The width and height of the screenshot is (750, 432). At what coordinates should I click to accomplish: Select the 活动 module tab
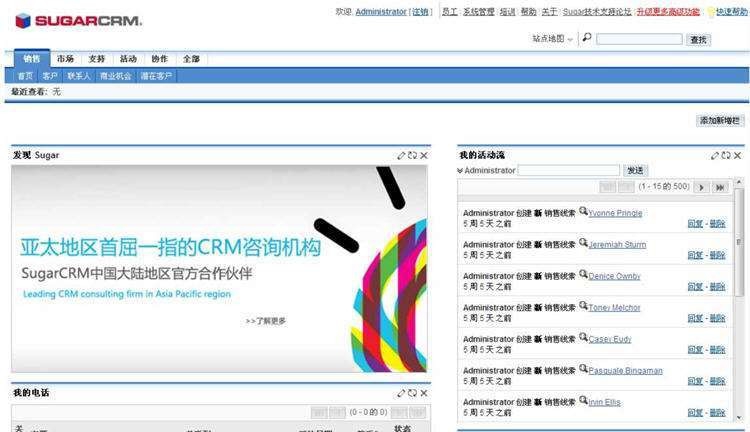point(128,59)
